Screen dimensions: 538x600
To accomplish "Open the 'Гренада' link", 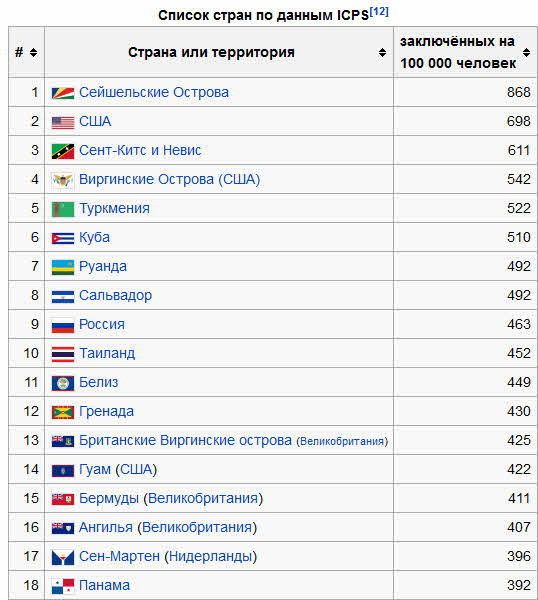I will click(x=106, y=411).
